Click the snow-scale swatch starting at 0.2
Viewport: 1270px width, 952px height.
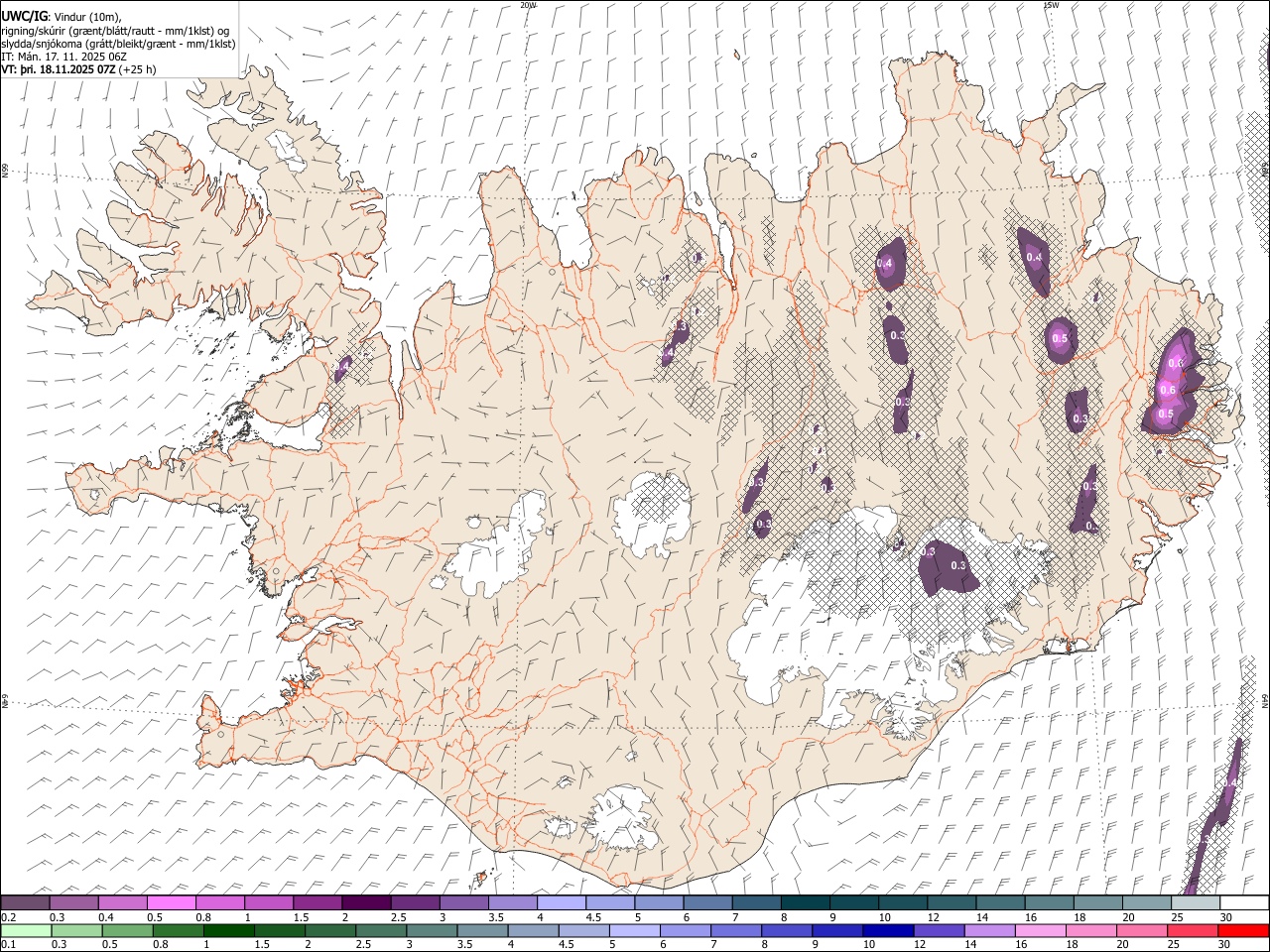[x=26, y=903]
